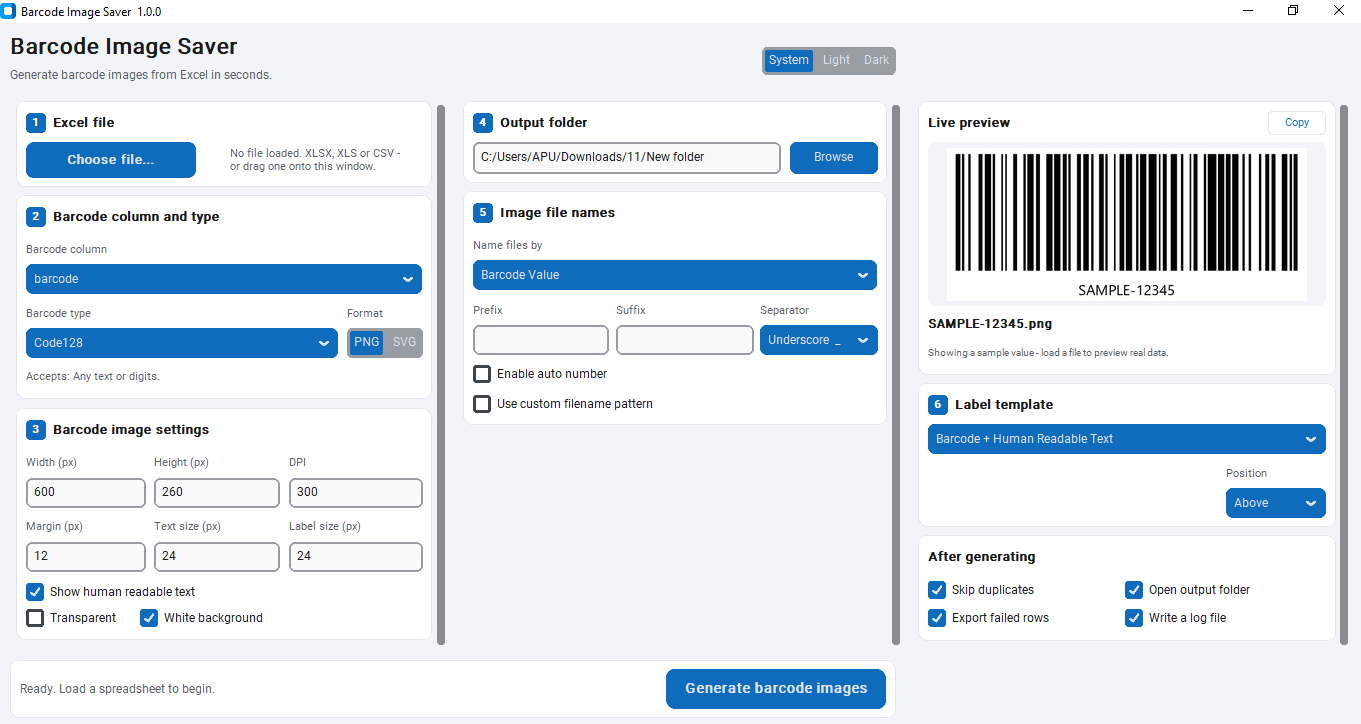Click the Barcode Image Saver app icon in title bar
Image resolution: width=1361 pixels, height=724 pixels.
8,11
